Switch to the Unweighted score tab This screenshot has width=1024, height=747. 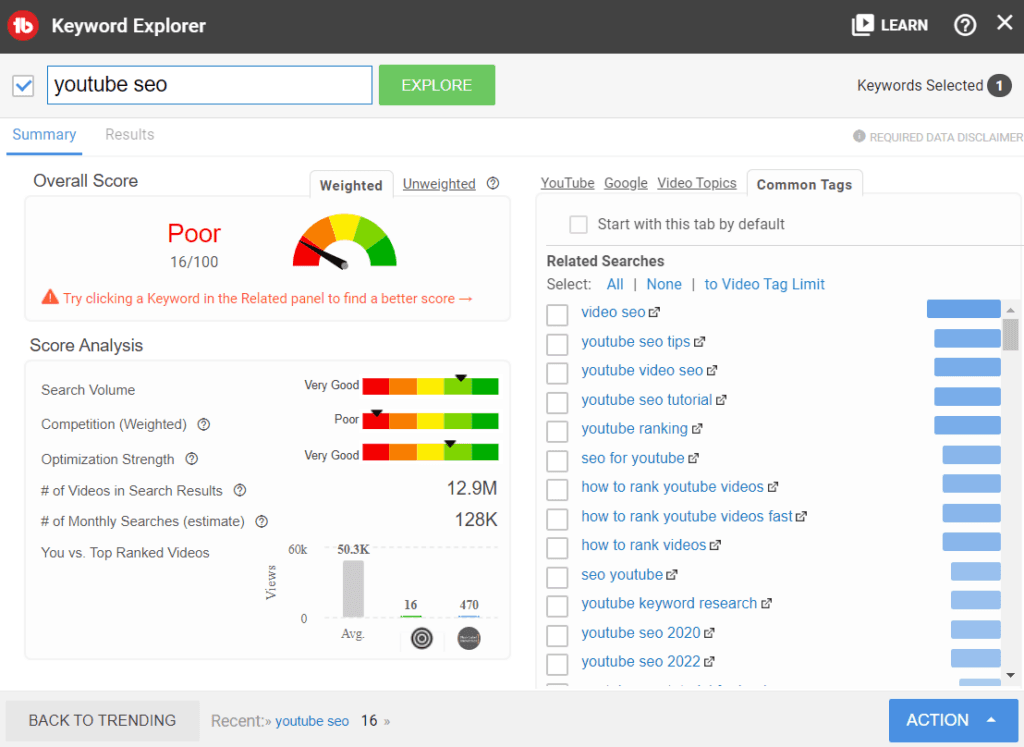click(x=439, y=183)
